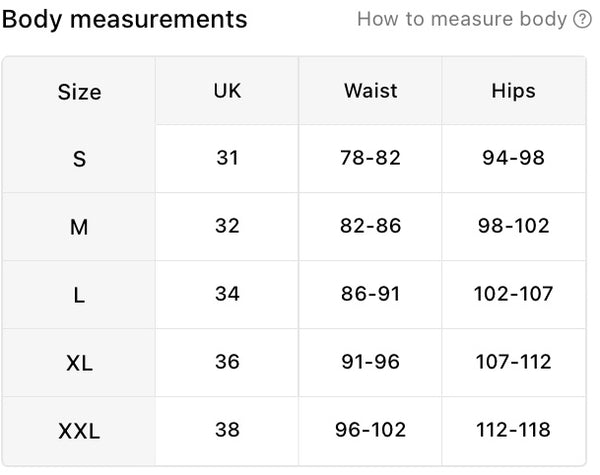Image resolution: width=600 pixels, height=475 pixels.
Task: Click the Body measurements heading
Action: [x=125, y=19]
